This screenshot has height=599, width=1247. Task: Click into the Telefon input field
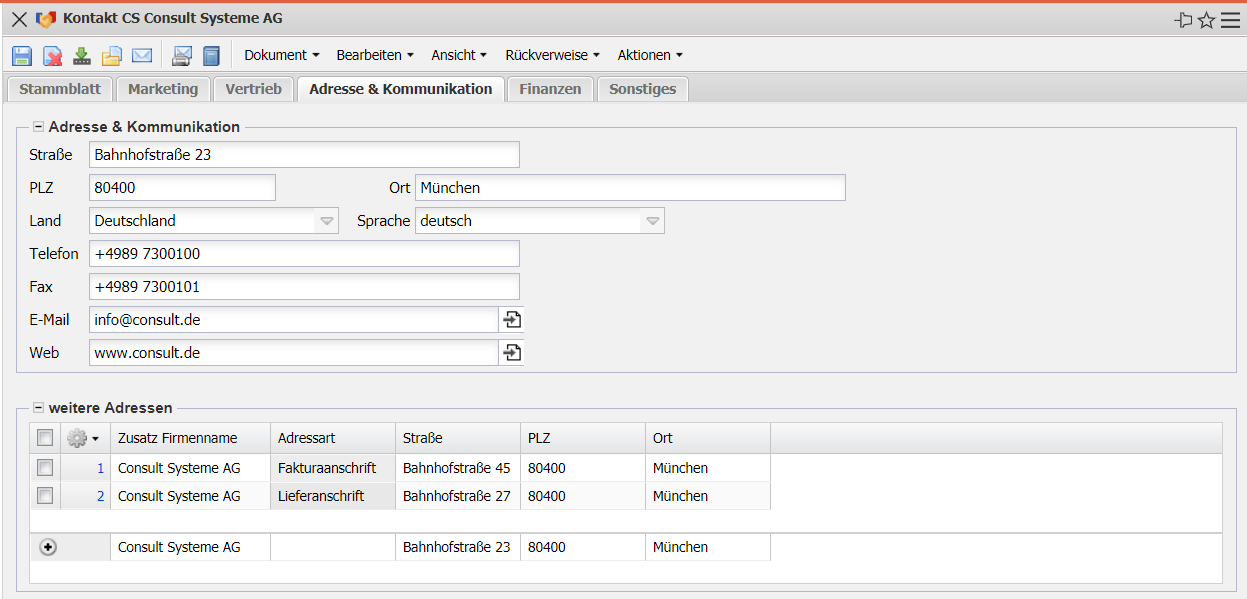click(304, 254)
